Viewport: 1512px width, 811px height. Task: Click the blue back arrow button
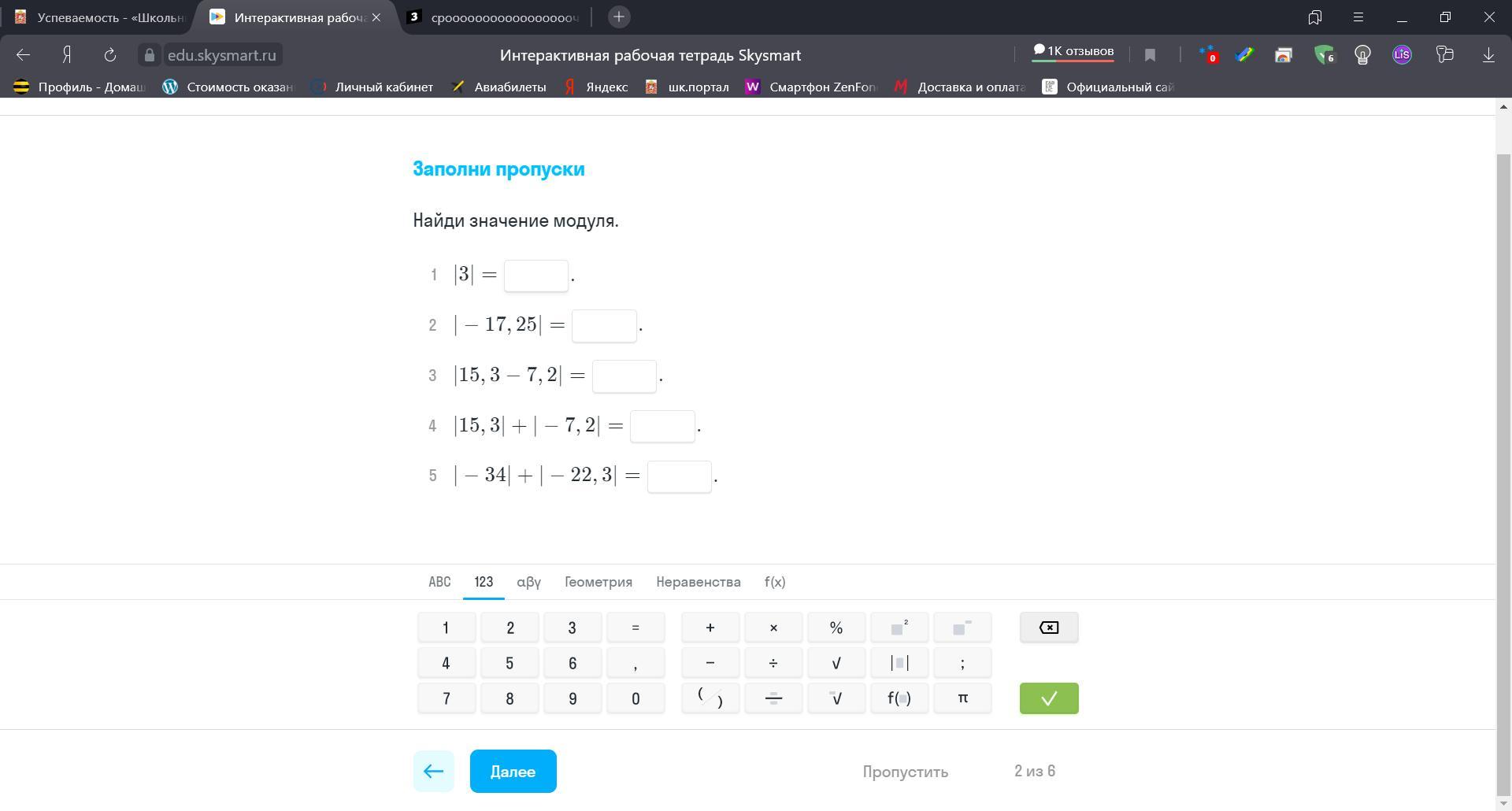point(434,772)
